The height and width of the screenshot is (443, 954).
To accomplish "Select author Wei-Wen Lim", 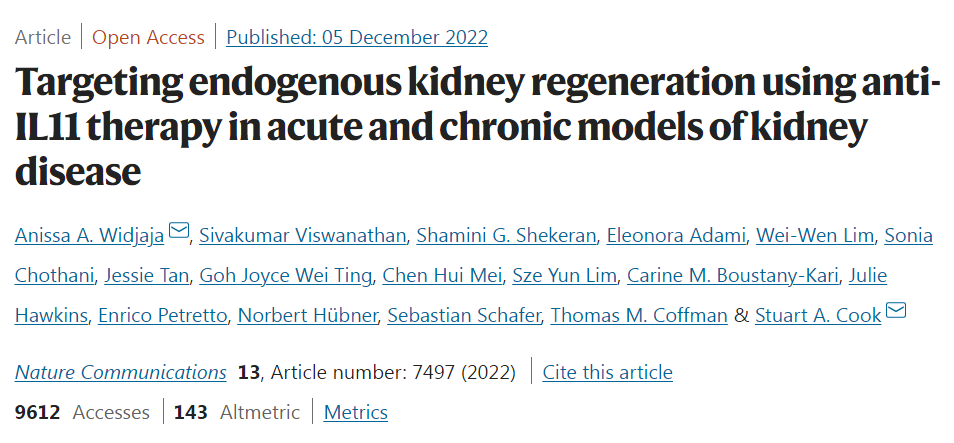I will [816, 236].
